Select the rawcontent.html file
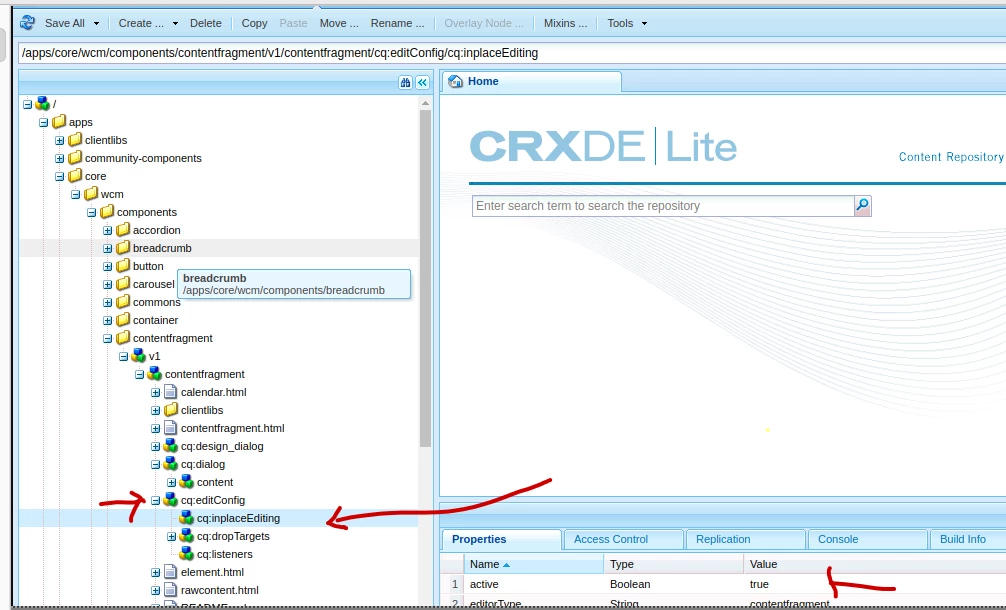This screenshot has height=610, width=1006. tap(219, 590)
